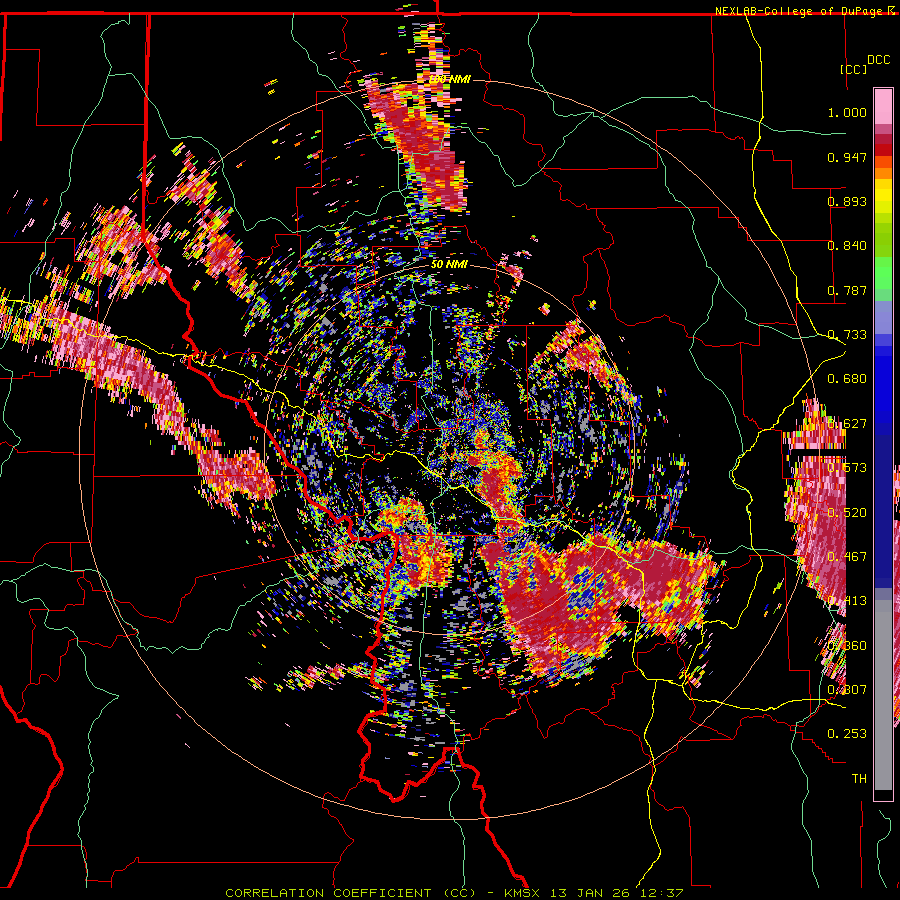Click the 100 NMI range ring label
The image size is (900, 900).
click(x=449, y=79)
